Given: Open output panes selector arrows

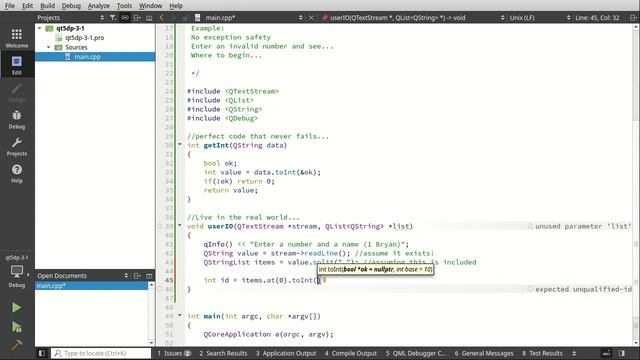Looking at the screenshot, I should pyautogui.click(x=574, y=353).
